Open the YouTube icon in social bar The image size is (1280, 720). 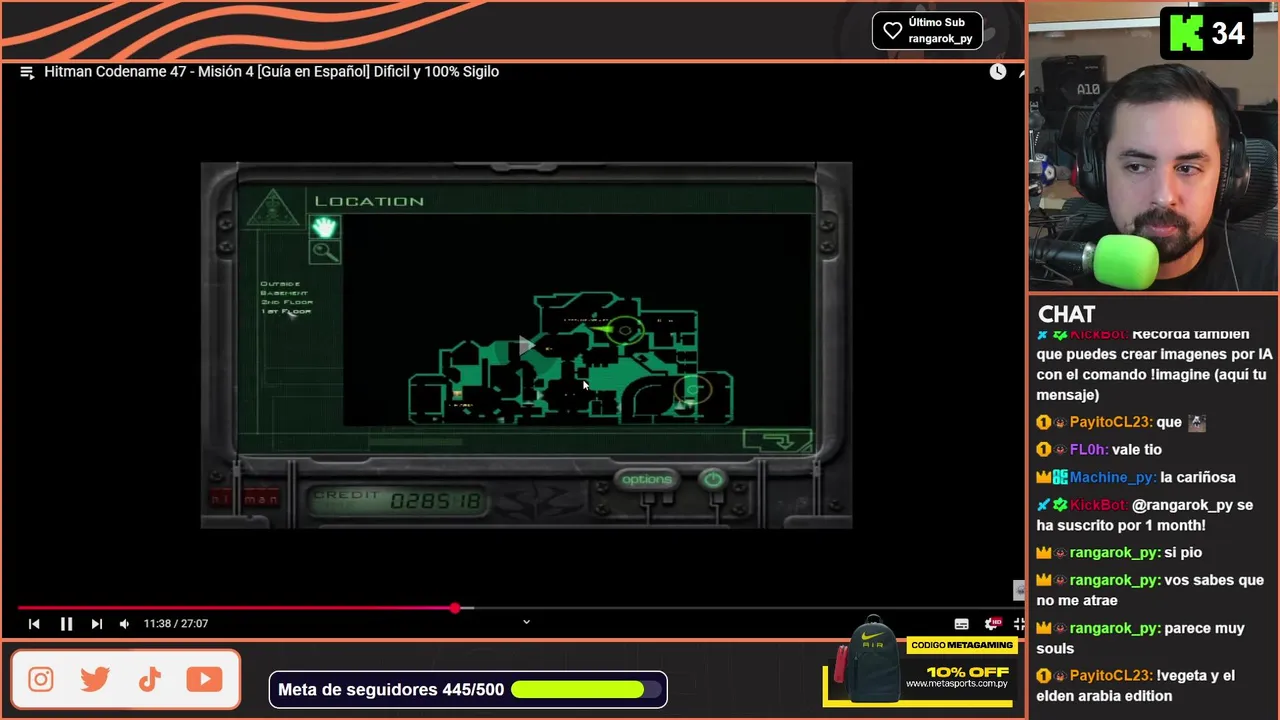click(204, 680)
